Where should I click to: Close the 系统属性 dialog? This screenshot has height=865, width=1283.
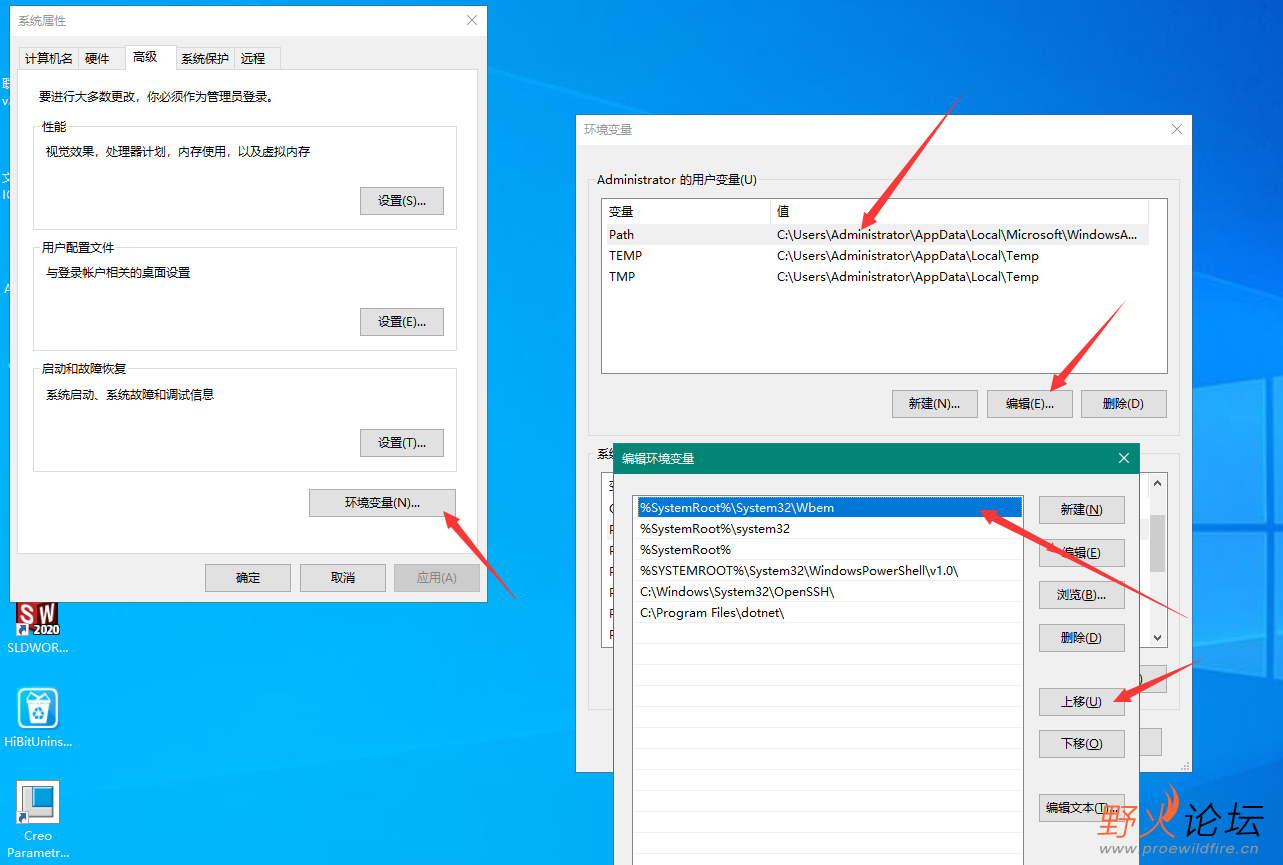pos(472,21)
